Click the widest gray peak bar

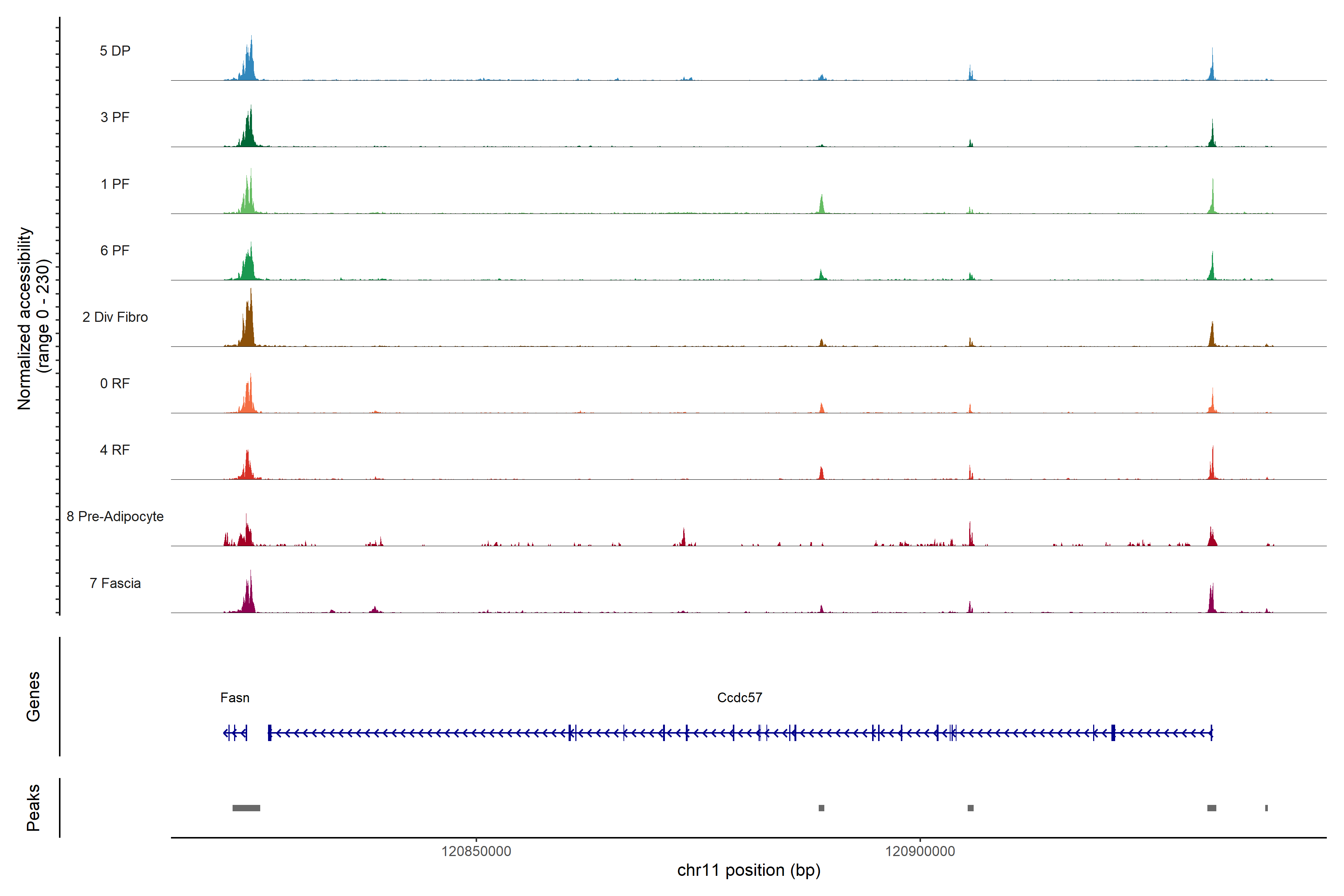(x=246, y=808)
